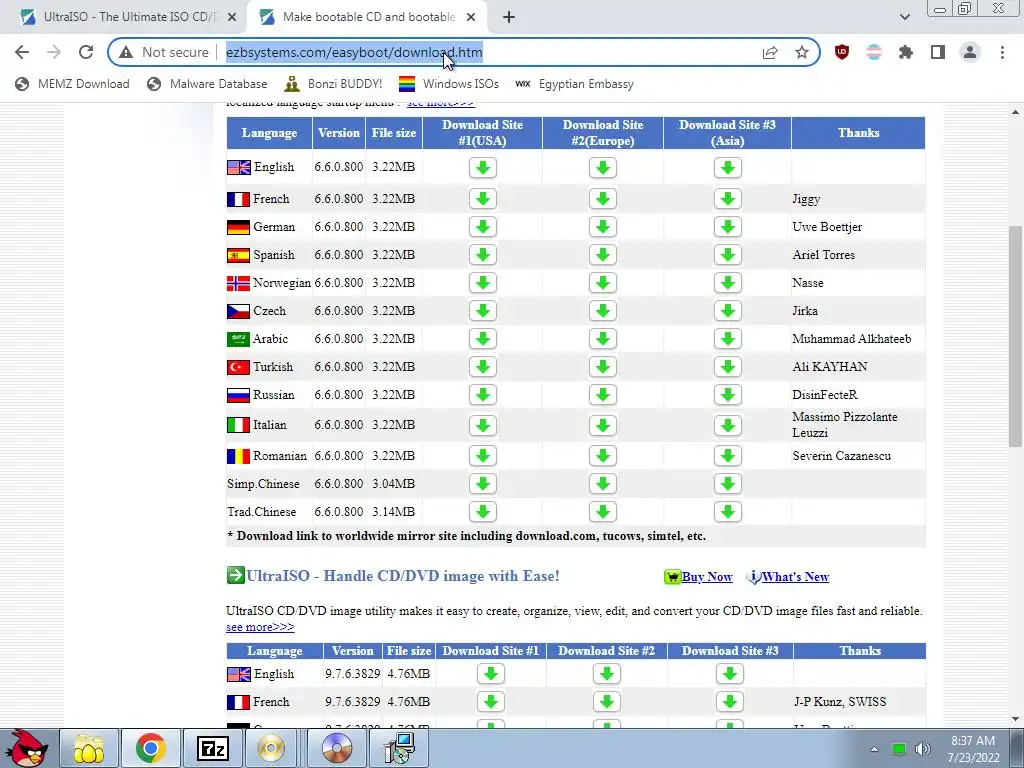The width and height of the screenshot is (1024, 768).
Task: Download English UltraISO from Site #2
Action: [607, 674]
